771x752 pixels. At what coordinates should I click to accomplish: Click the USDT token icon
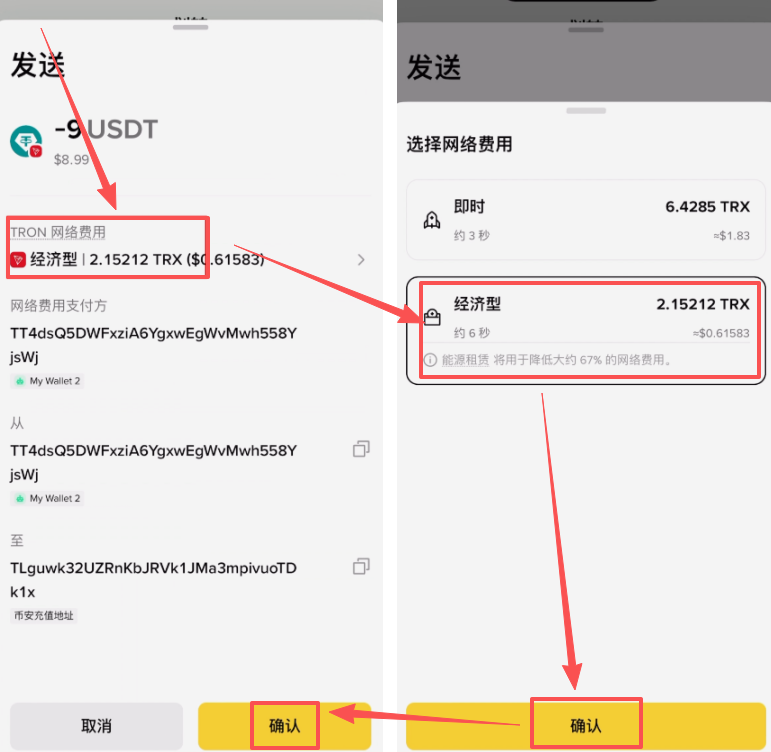[x=26, y=142]
